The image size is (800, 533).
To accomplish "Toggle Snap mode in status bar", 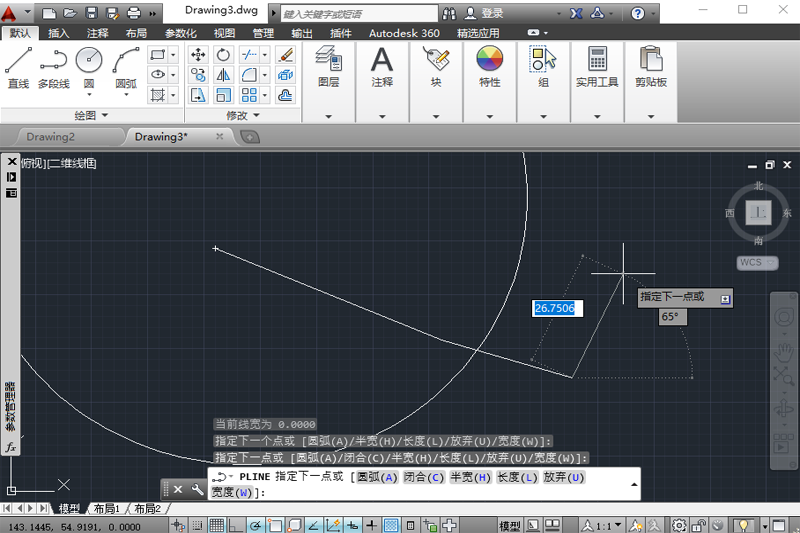I will pos(197,525).
